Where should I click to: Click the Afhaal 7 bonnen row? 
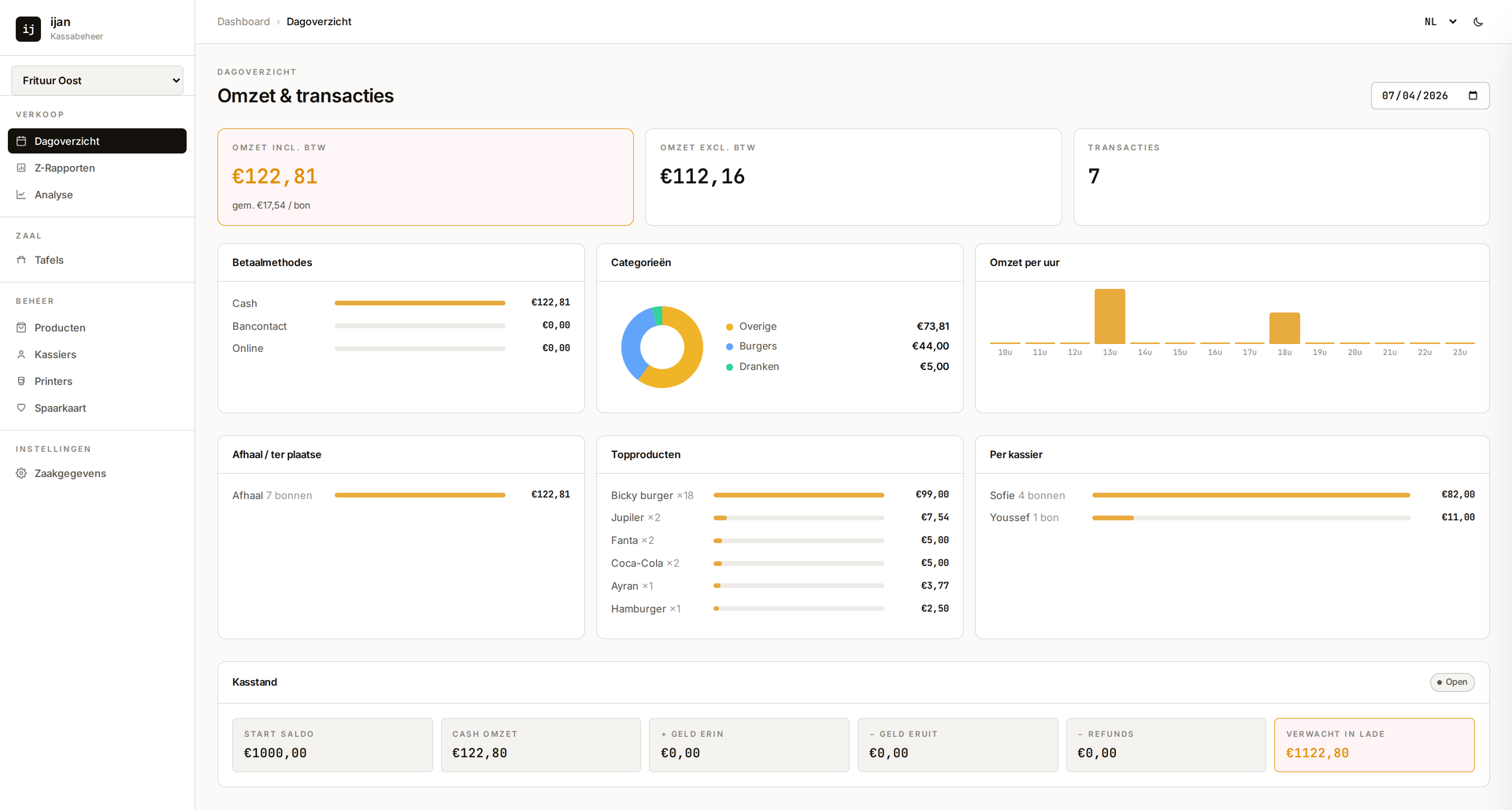[401, 495]
